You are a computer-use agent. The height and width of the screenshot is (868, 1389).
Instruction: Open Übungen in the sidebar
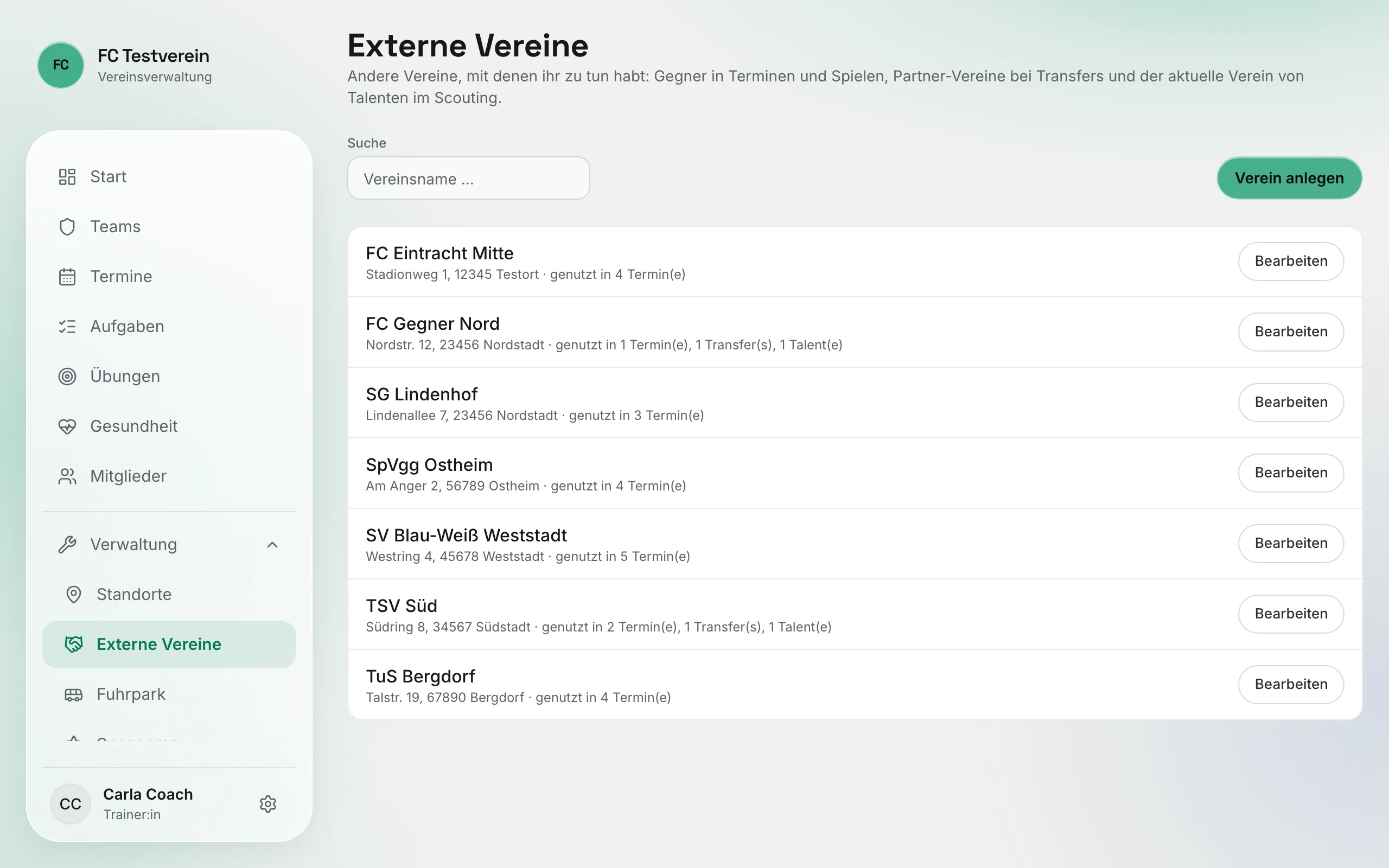click(169, 376)
